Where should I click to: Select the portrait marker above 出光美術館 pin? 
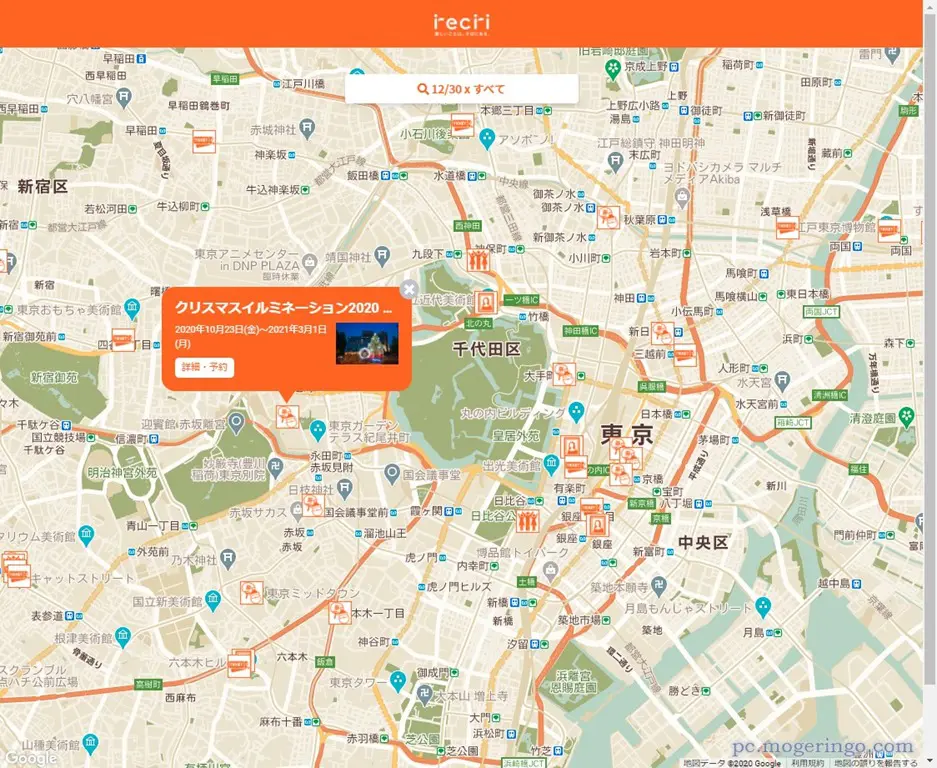(572, 446)
